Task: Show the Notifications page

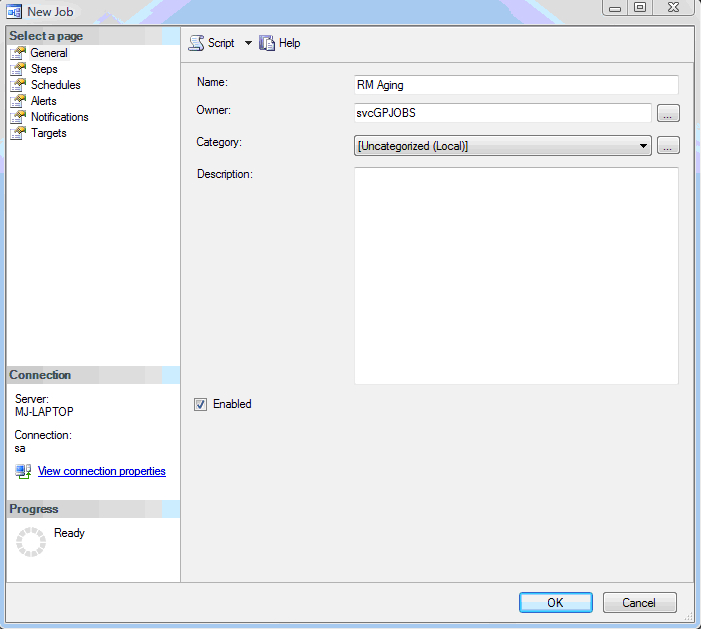Action: (x=59, y=117)
